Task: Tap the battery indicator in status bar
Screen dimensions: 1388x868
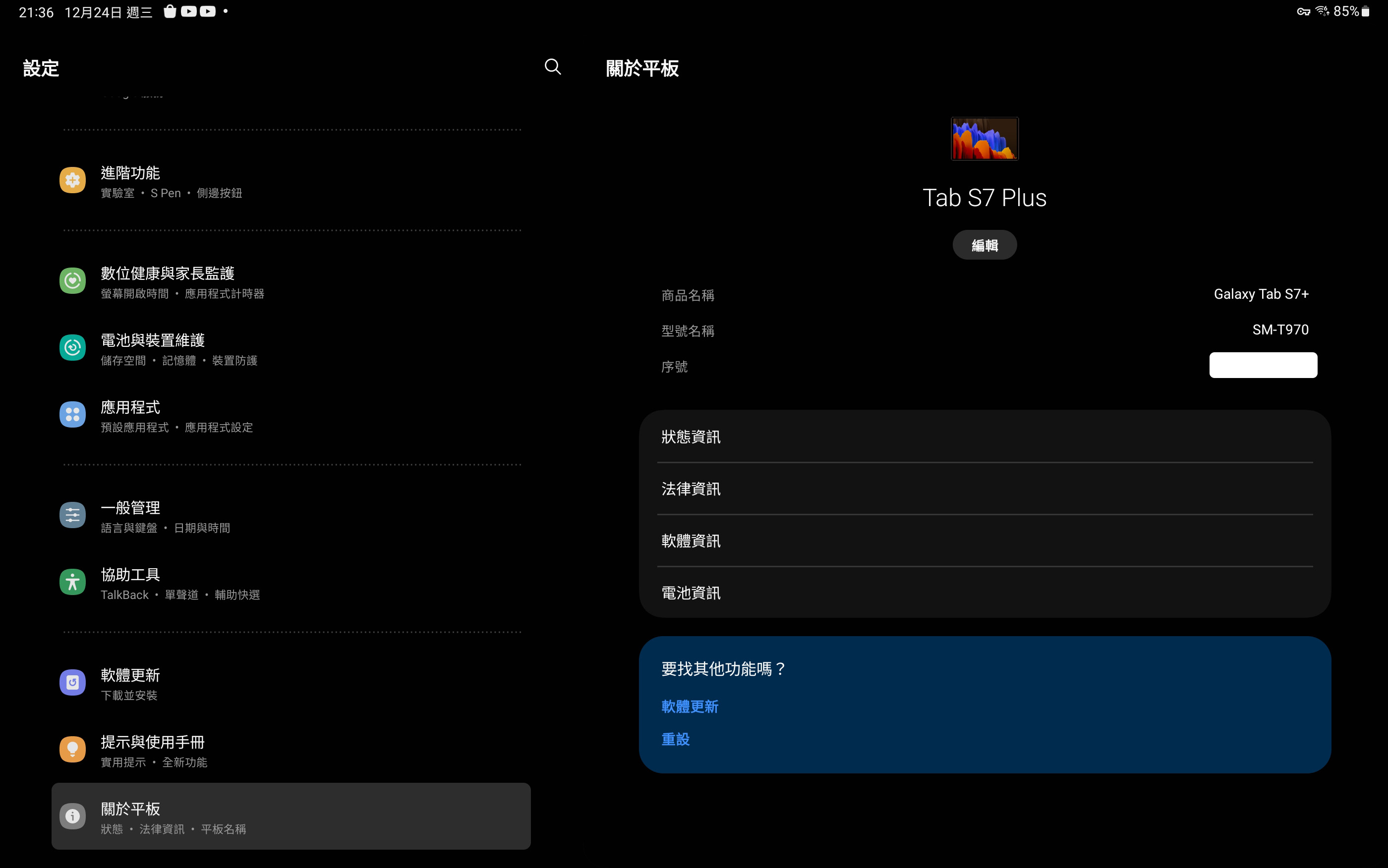Action: click(x=1366, y=11)
